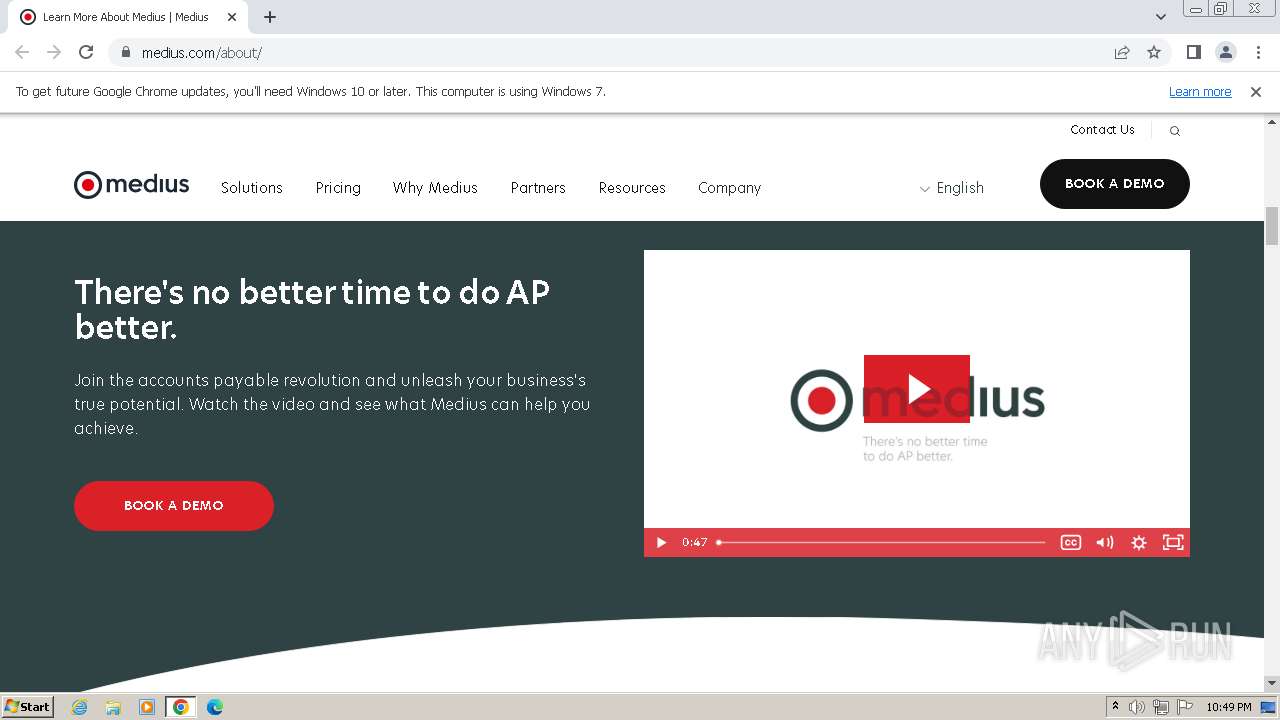This screenshot has height=720, width=1280.
Task: Toggle closed captions on the video
Action: coord(1071,542)
